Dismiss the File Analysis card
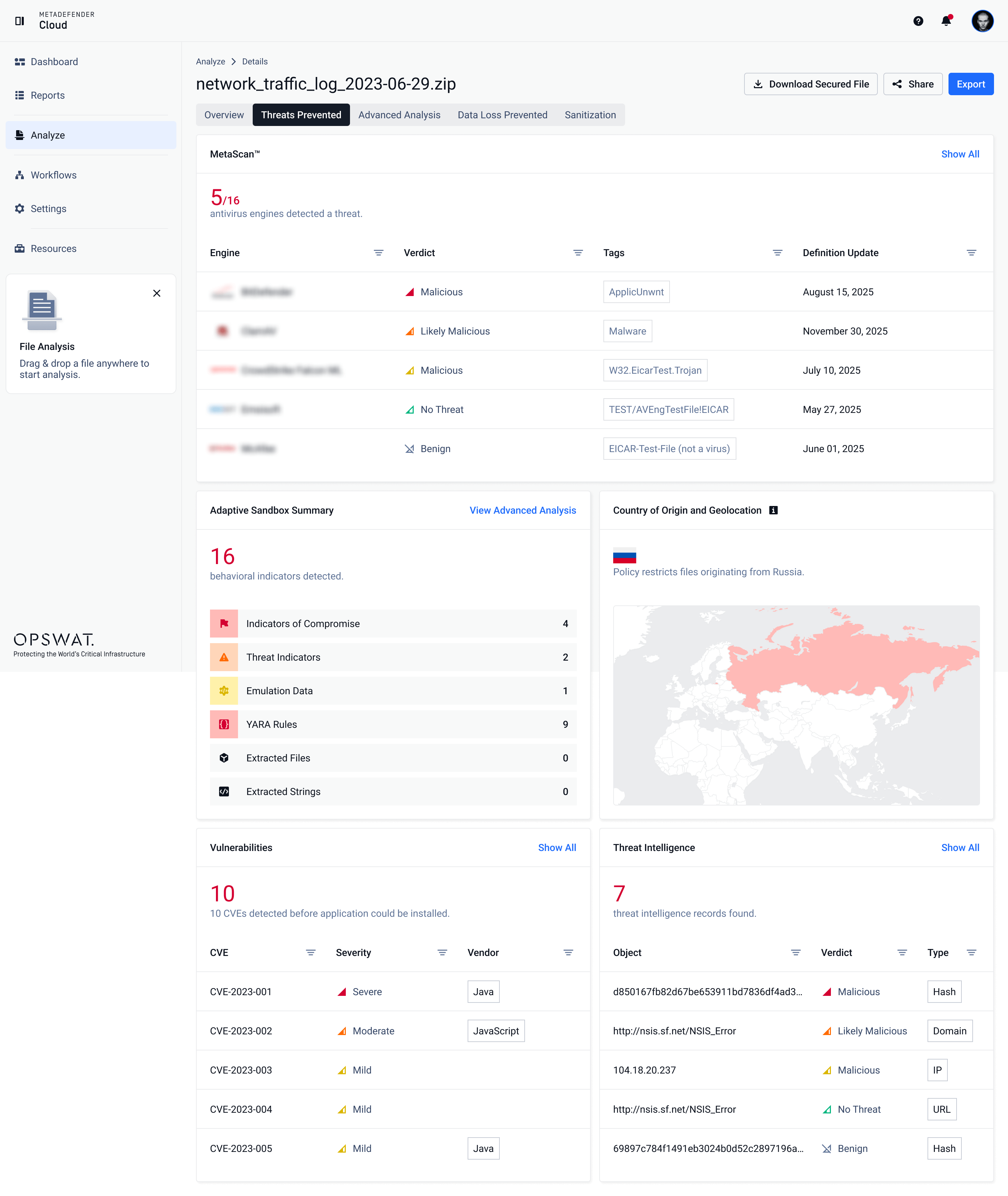1008x1196 pixels. pos(156,293)
